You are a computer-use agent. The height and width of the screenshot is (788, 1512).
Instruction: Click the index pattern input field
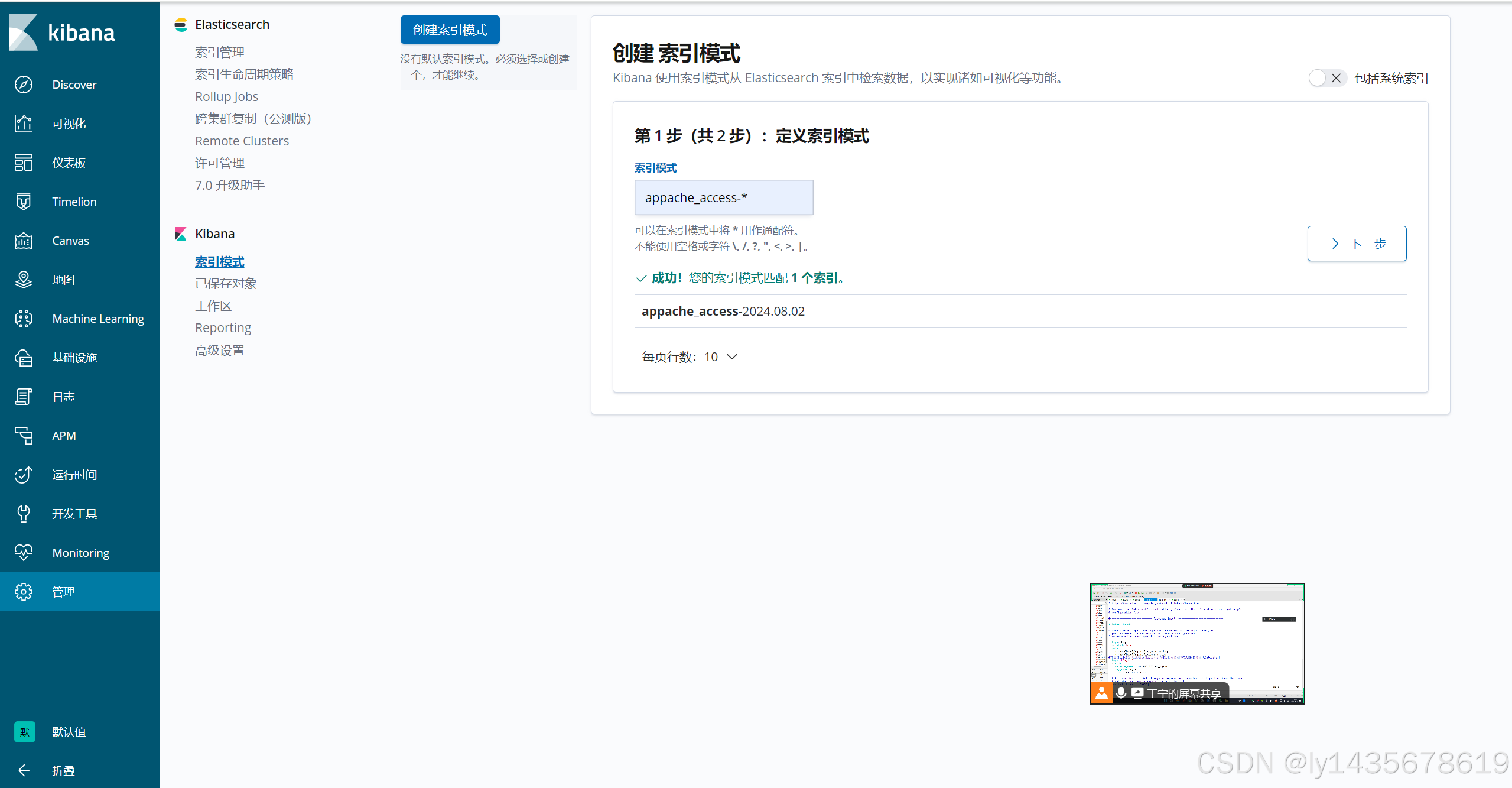point(723,197)
